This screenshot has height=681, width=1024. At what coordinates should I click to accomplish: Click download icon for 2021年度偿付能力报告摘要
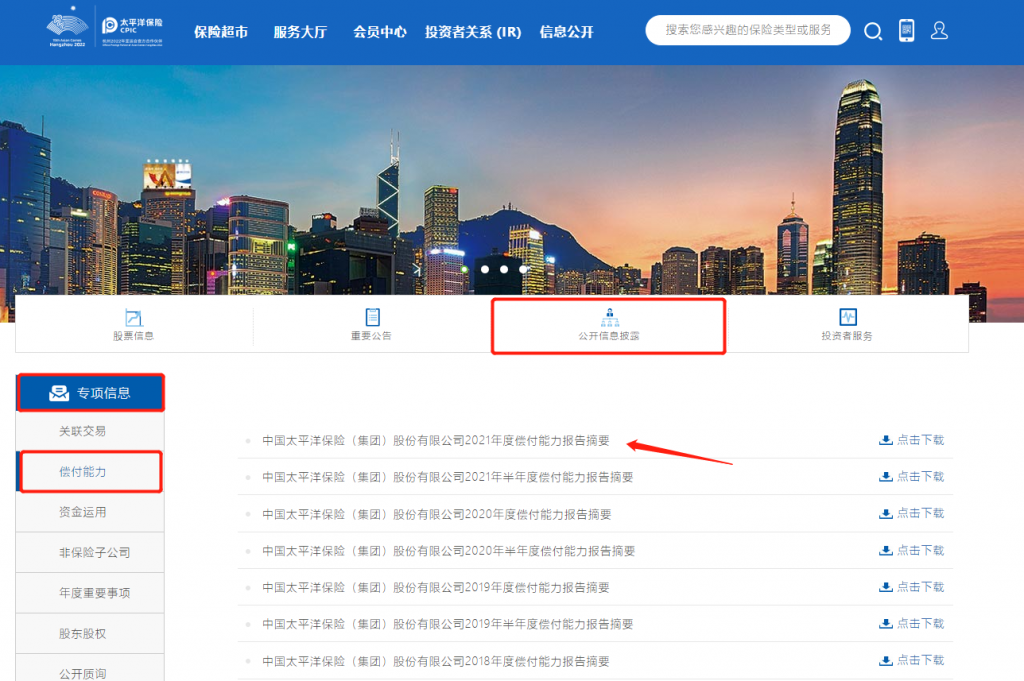coord(886,440)
